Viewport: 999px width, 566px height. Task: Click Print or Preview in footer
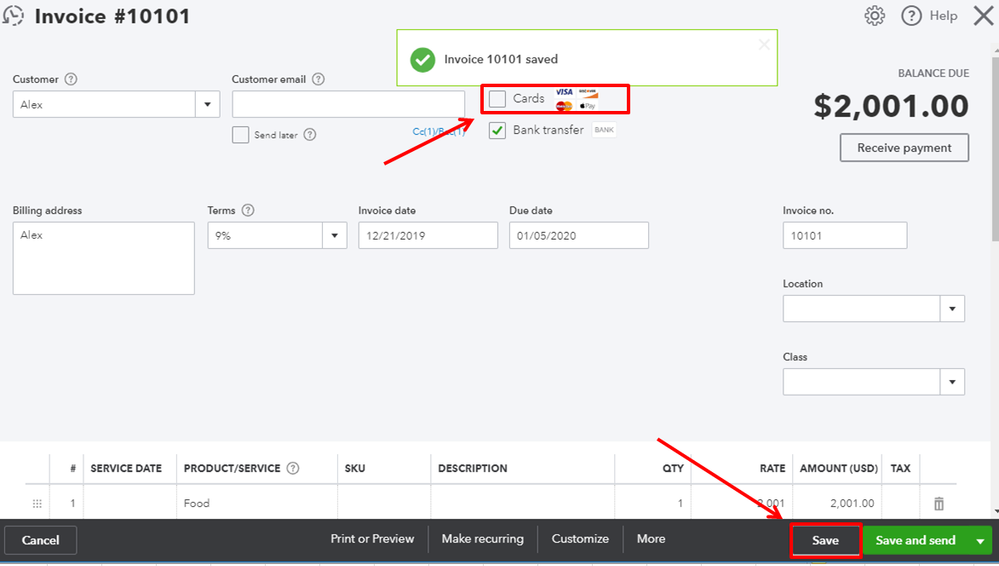(372, 539)
